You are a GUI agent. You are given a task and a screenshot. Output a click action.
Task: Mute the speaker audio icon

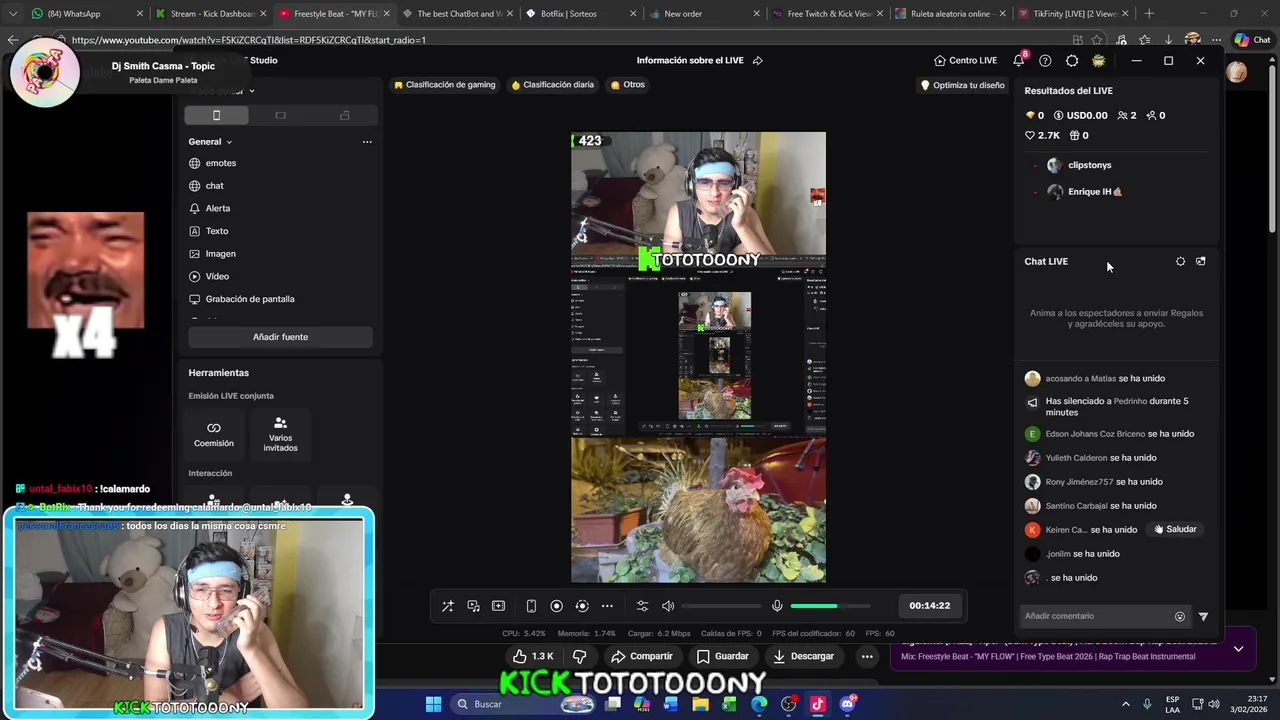pos(668,606)
